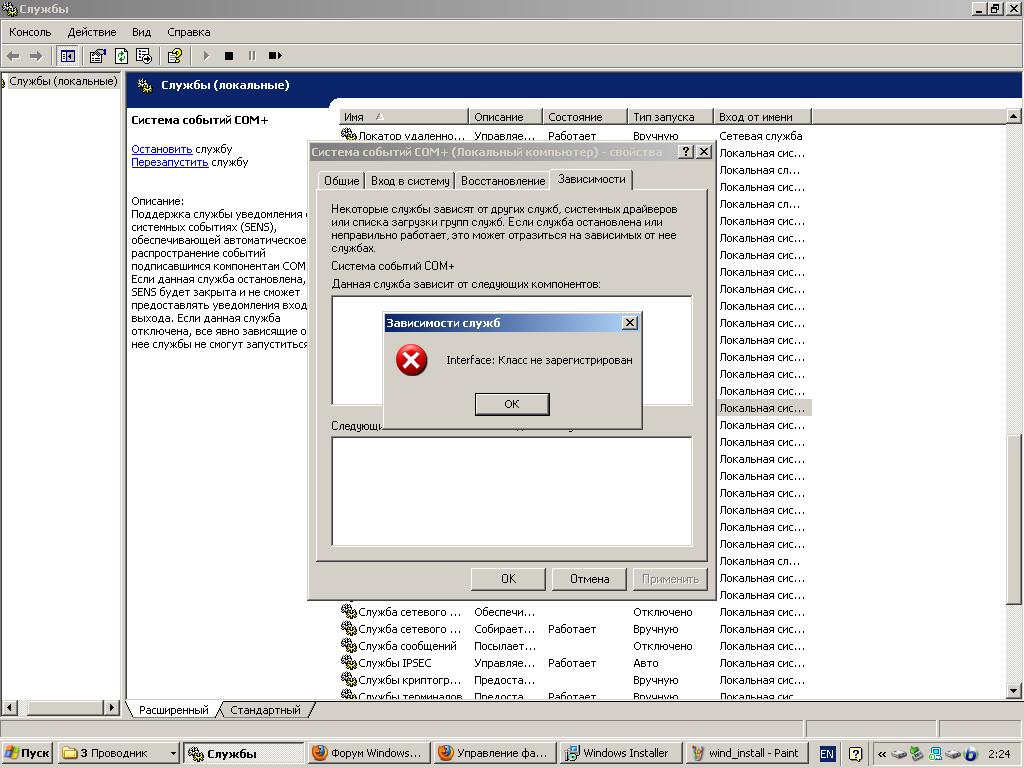The image size is (1024, 768).
Task: Click the context help question-mark button in properties dialog
Action: coord(685,152)
